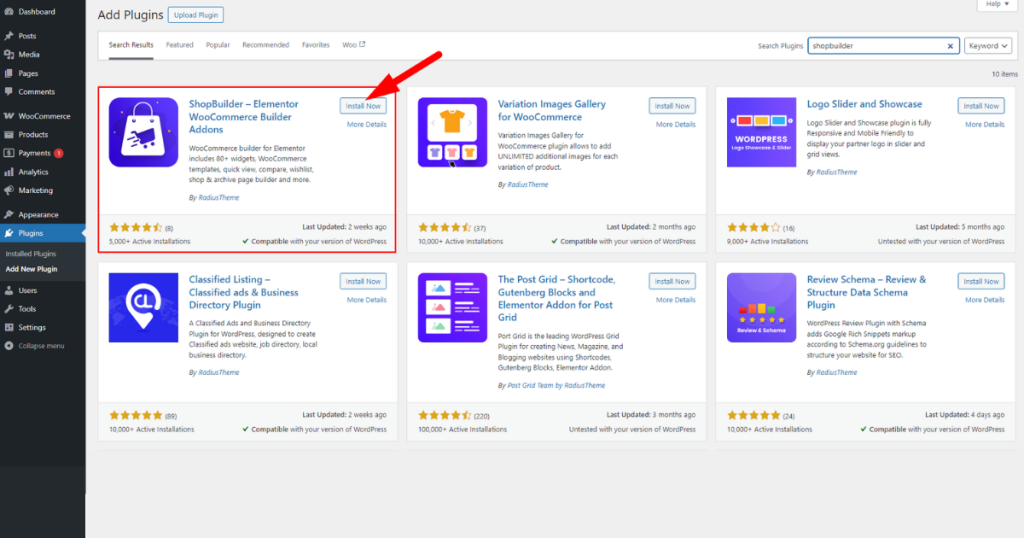Click the Posts pin icon
This screenshot has width=1024, height=538.
pos(8,36)
